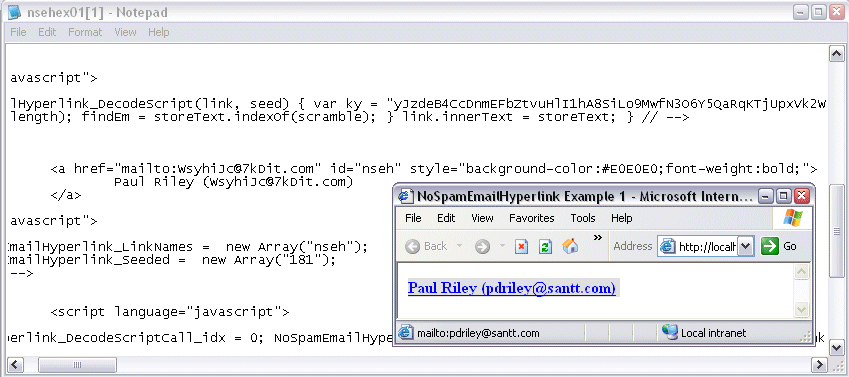Open Internet Explorer Tools menu

(583, 218)
